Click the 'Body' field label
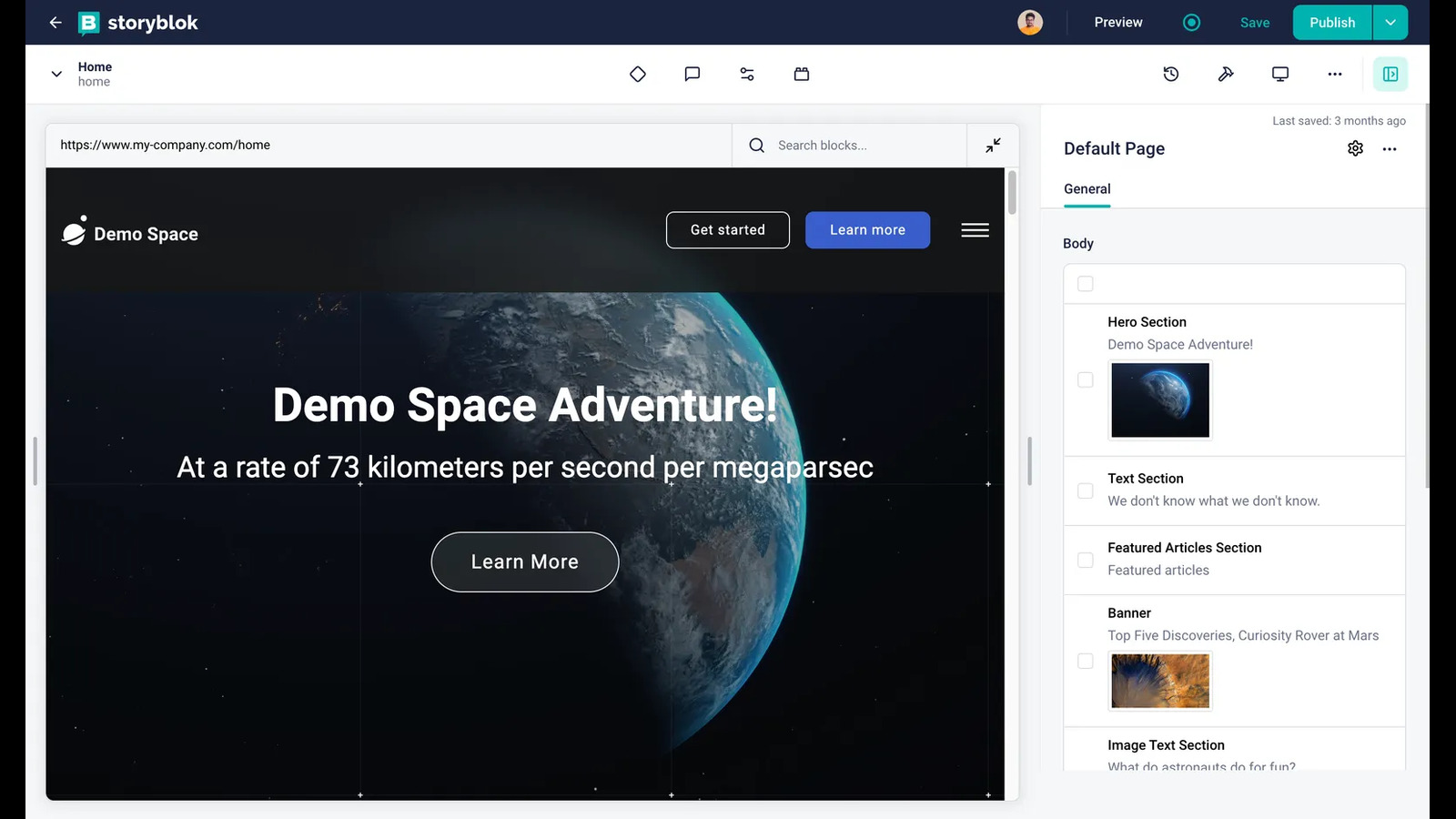This screenshot has width=1456, height=819. 1078,244
